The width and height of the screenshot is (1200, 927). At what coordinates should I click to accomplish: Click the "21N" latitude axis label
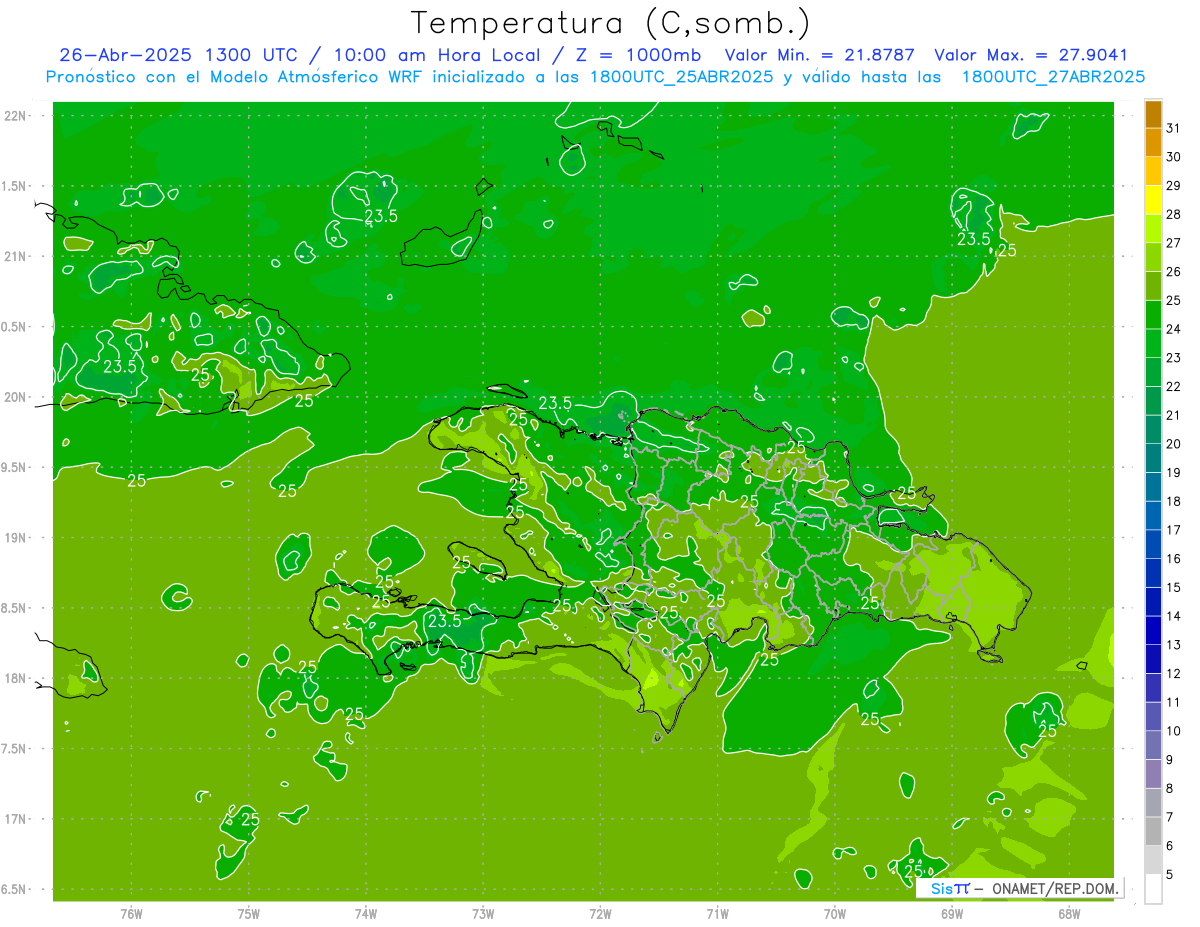(16, 257)
